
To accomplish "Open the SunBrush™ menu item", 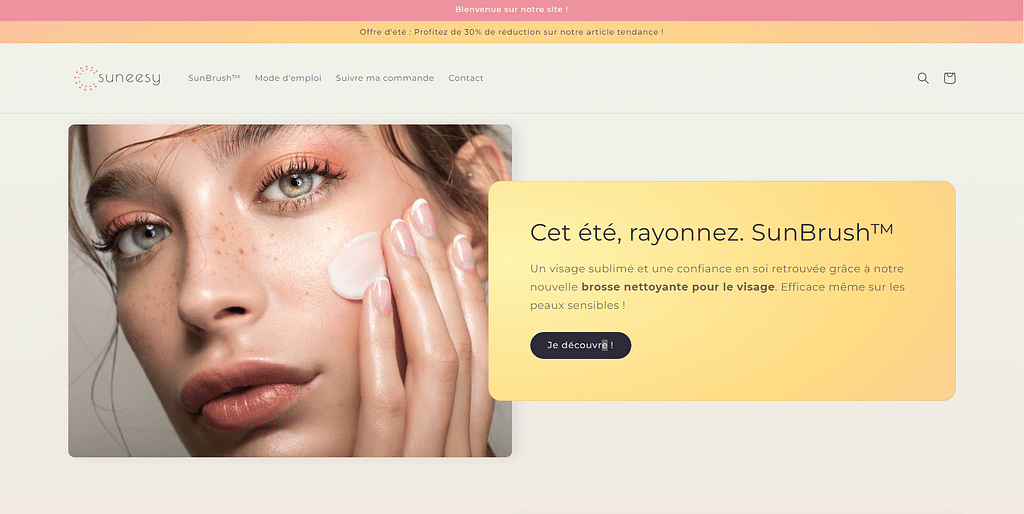I will pos(214,78).
